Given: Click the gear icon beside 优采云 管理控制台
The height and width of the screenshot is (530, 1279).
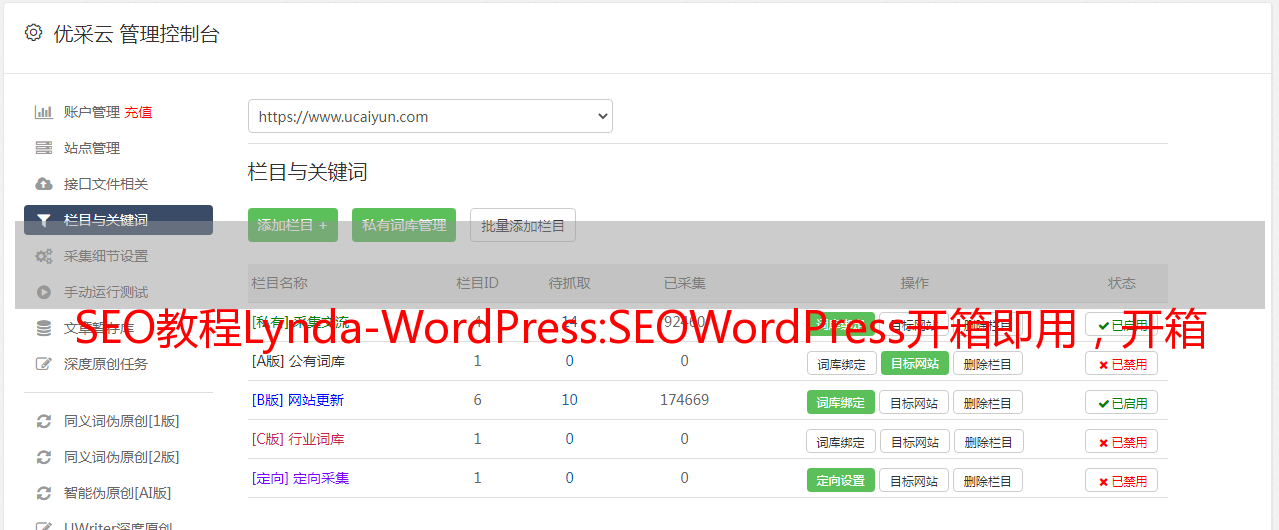Looking at the screenshot, I should (33, 33).
